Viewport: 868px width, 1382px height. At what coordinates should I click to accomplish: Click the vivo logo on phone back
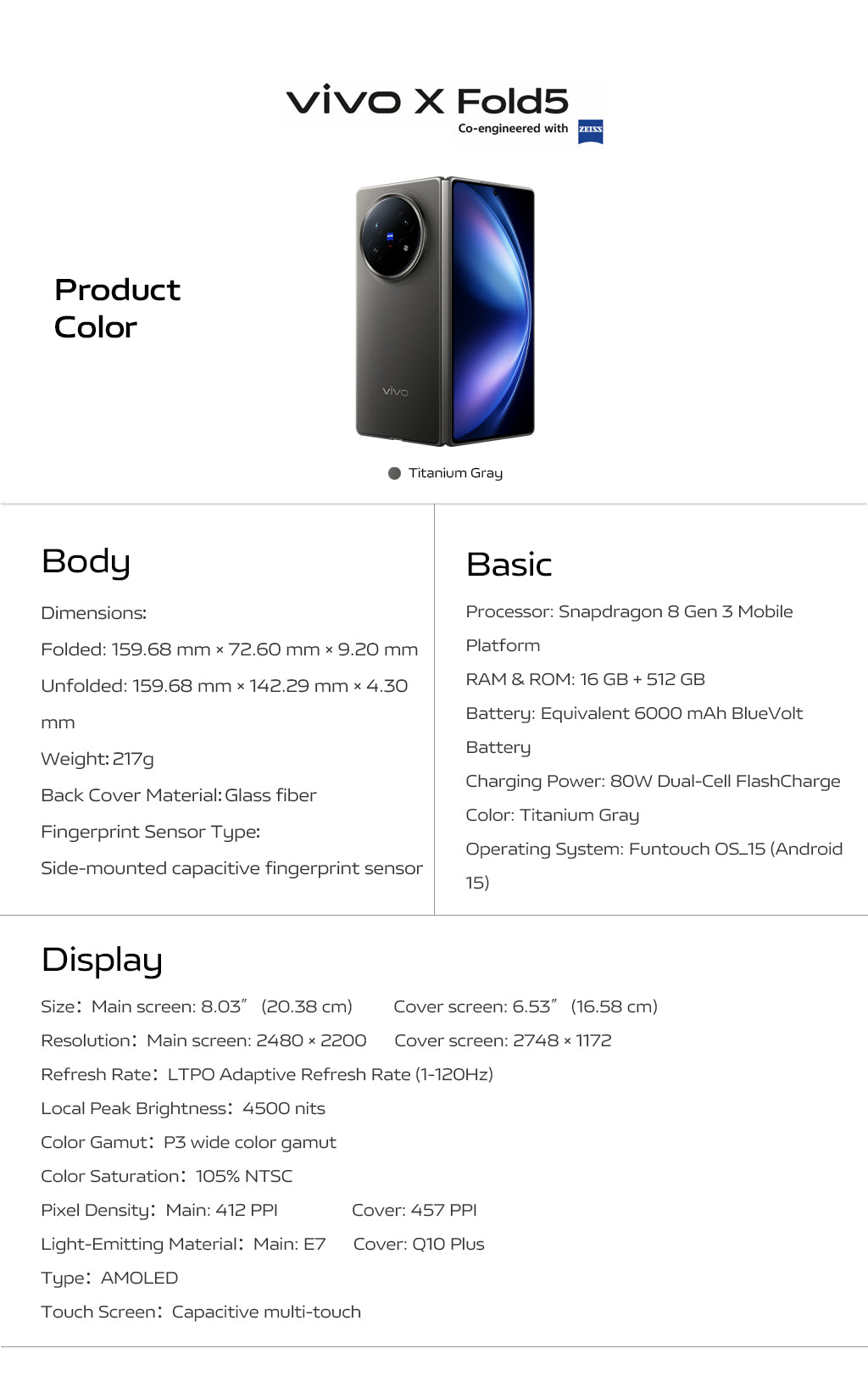tap(395, 392)
